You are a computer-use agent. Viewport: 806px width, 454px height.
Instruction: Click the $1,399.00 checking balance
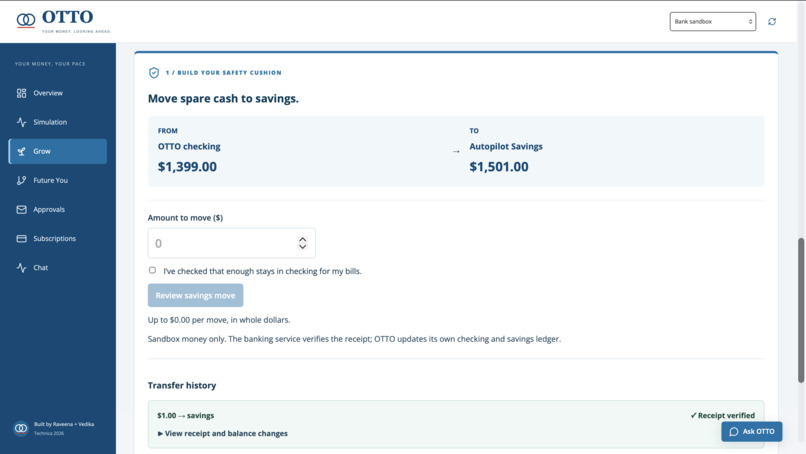[x=187, y=167]
